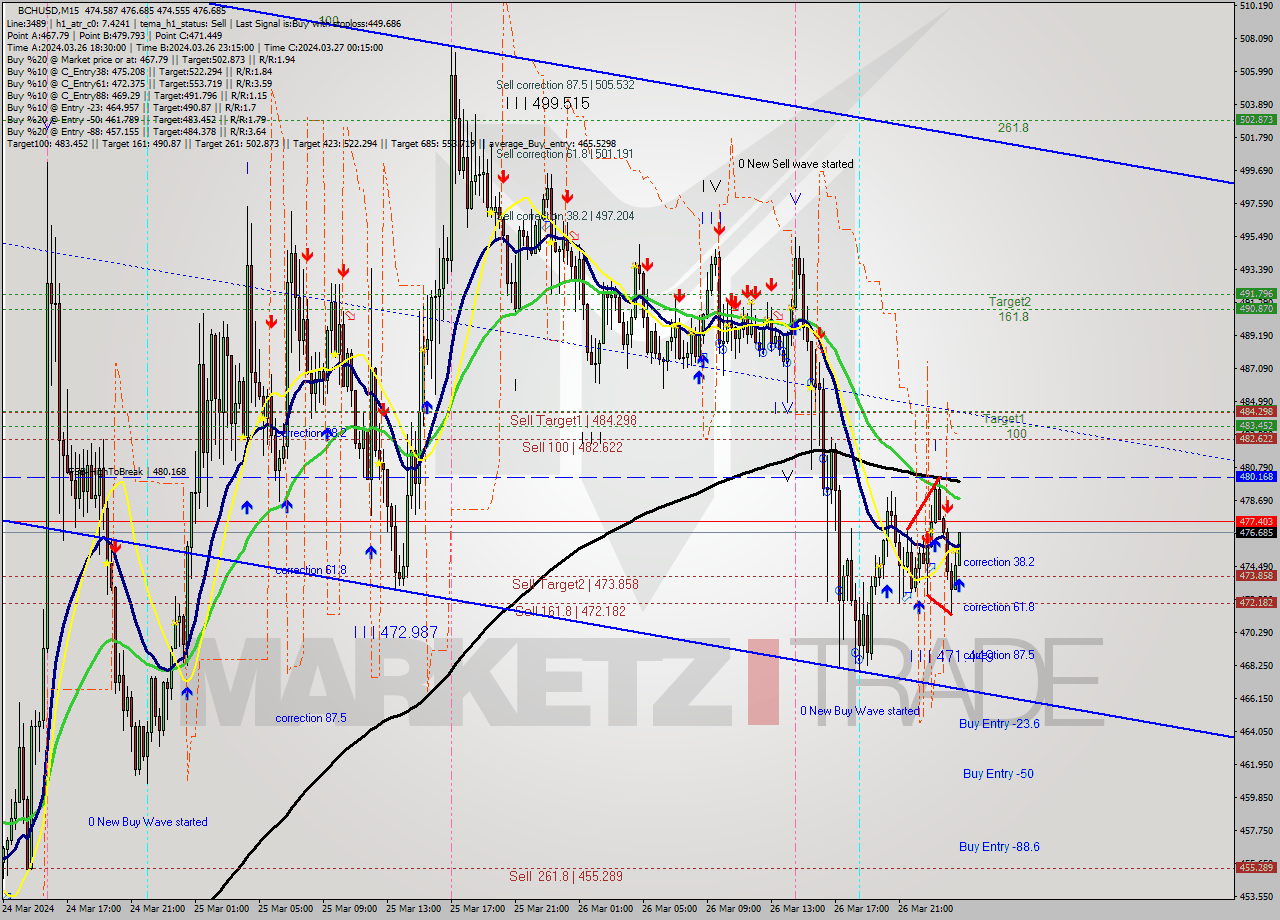
Task: Click the '24 Mar 21:00' time label
Action: [158, 909]
